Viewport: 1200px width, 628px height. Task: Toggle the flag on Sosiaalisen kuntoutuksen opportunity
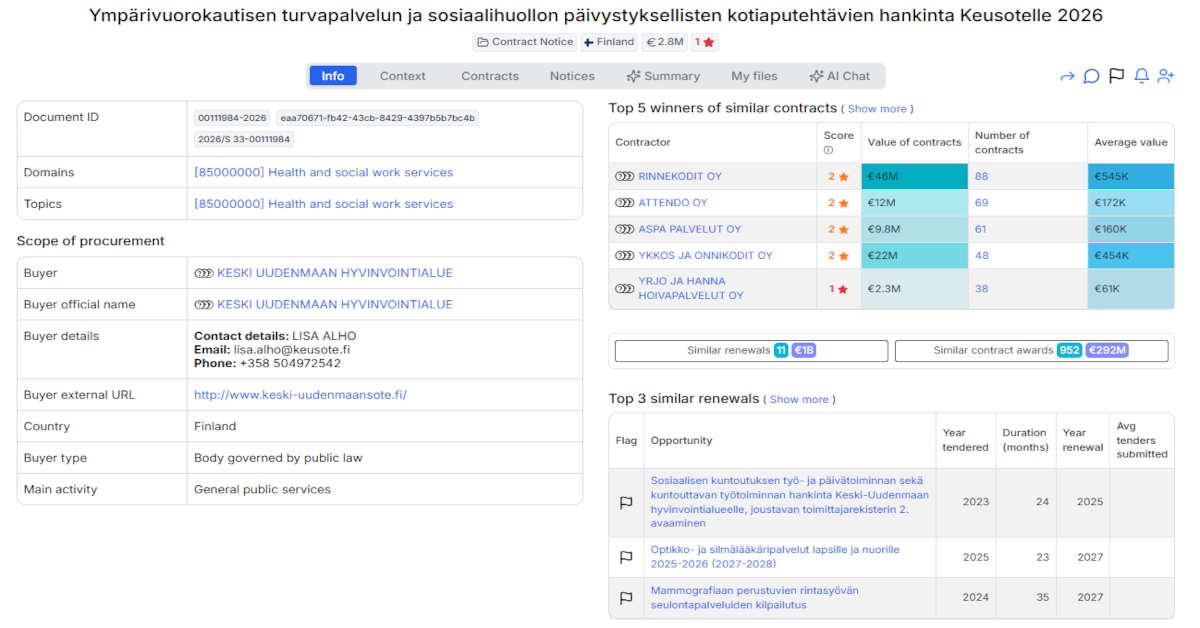pos(626,502)
